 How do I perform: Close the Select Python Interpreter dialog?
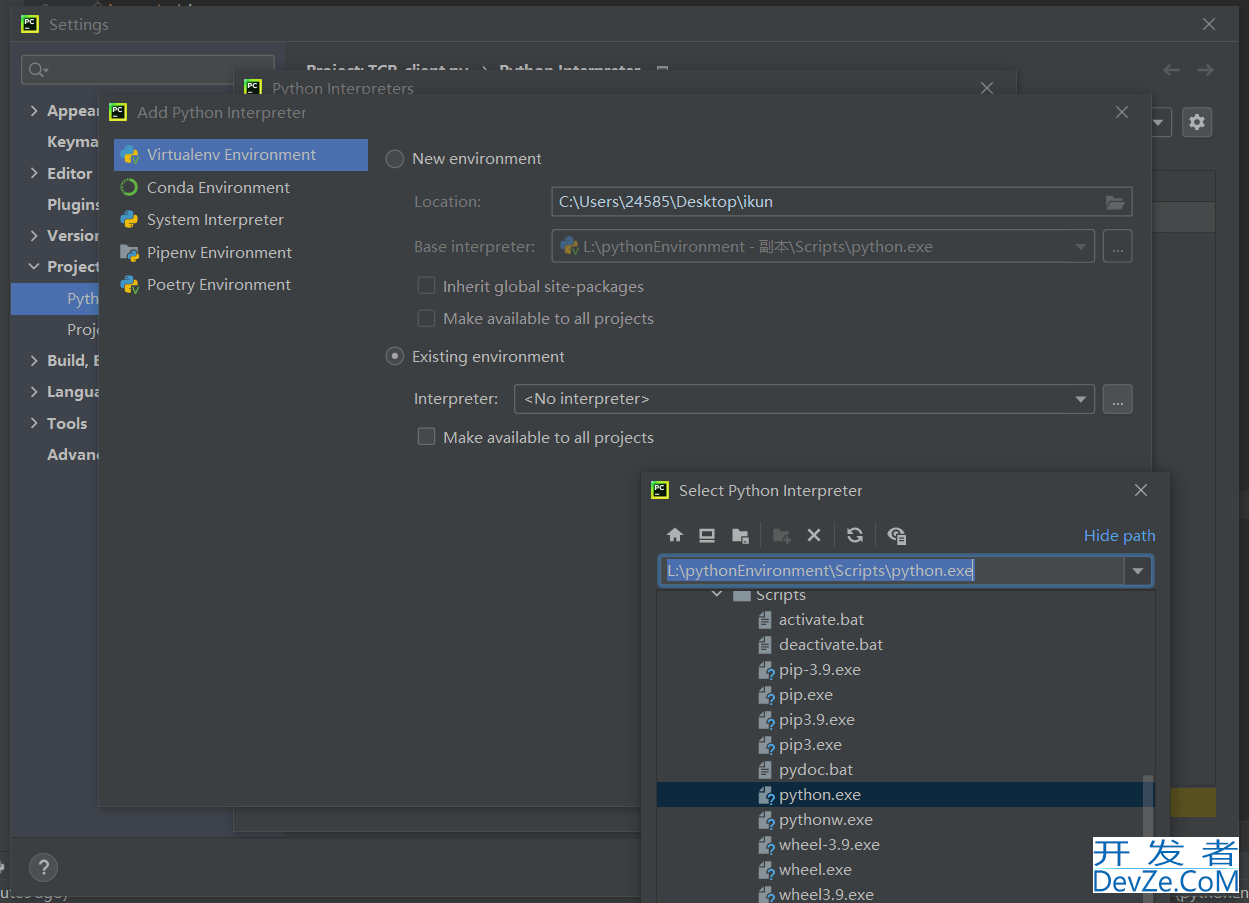coord(1141,490)
